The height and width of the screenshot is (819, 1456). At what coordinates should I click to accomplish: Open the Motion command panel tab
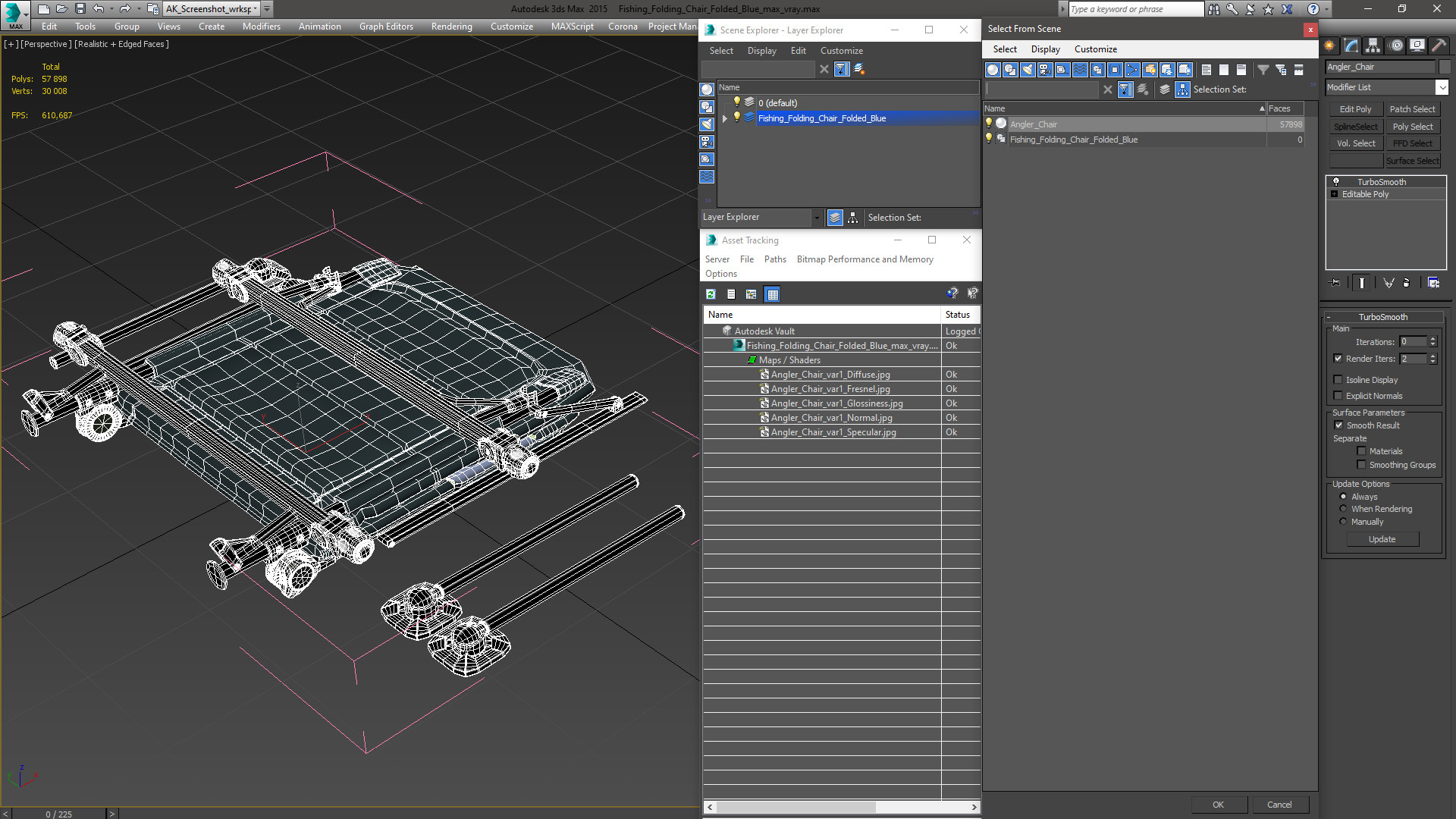pyautogui.click(x=1395, y=45)
